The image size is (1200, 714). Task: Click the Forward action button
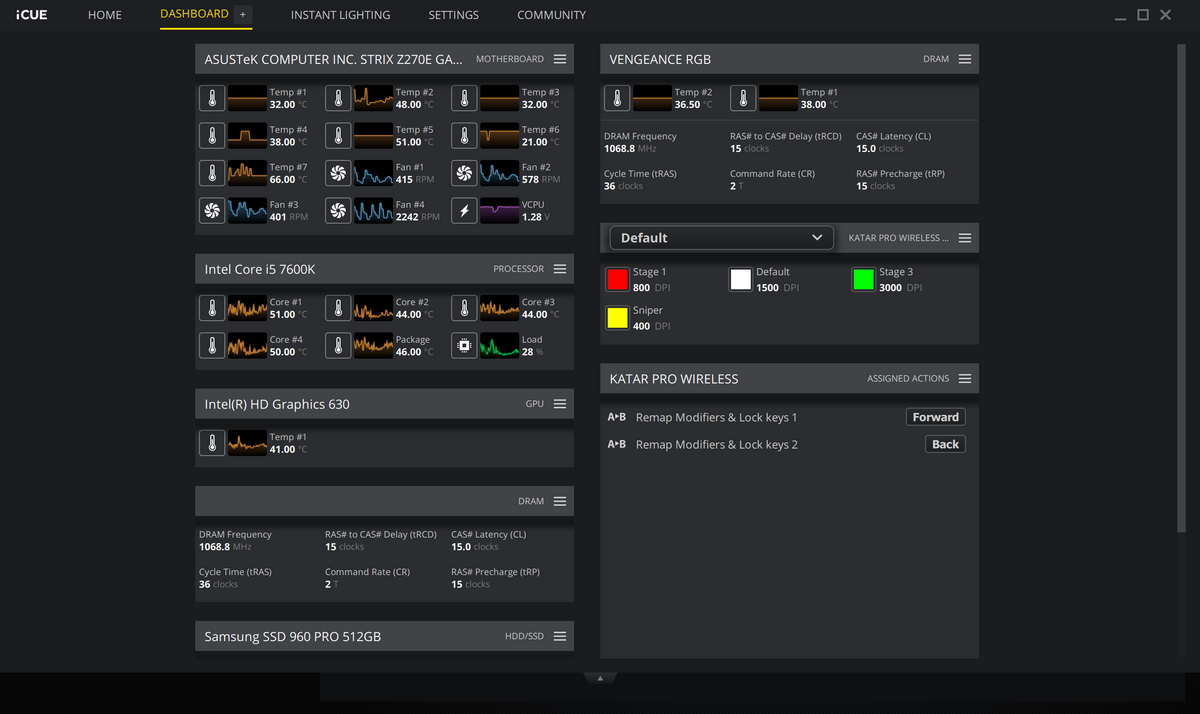point(935,417)
